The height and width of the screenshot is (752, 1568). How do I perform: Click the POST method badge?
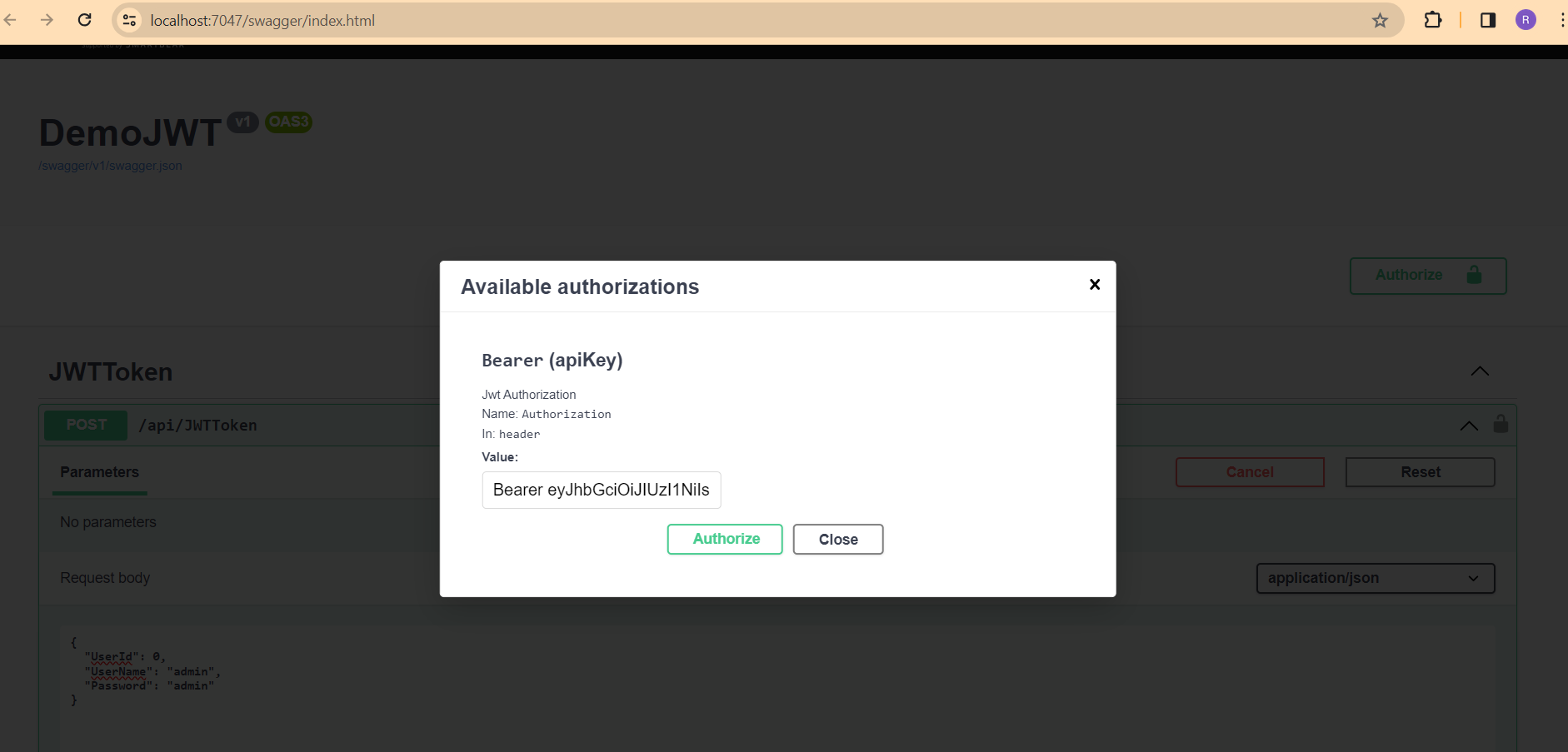(x=86, y=425)
